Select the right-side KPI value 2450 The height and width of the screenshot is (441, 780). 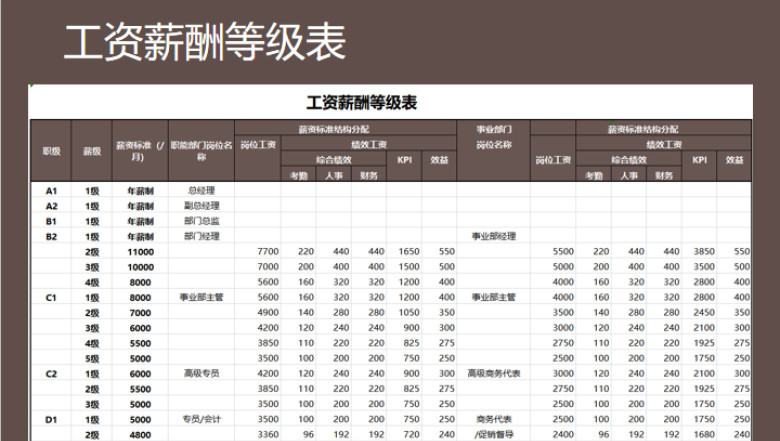[704, 313]
